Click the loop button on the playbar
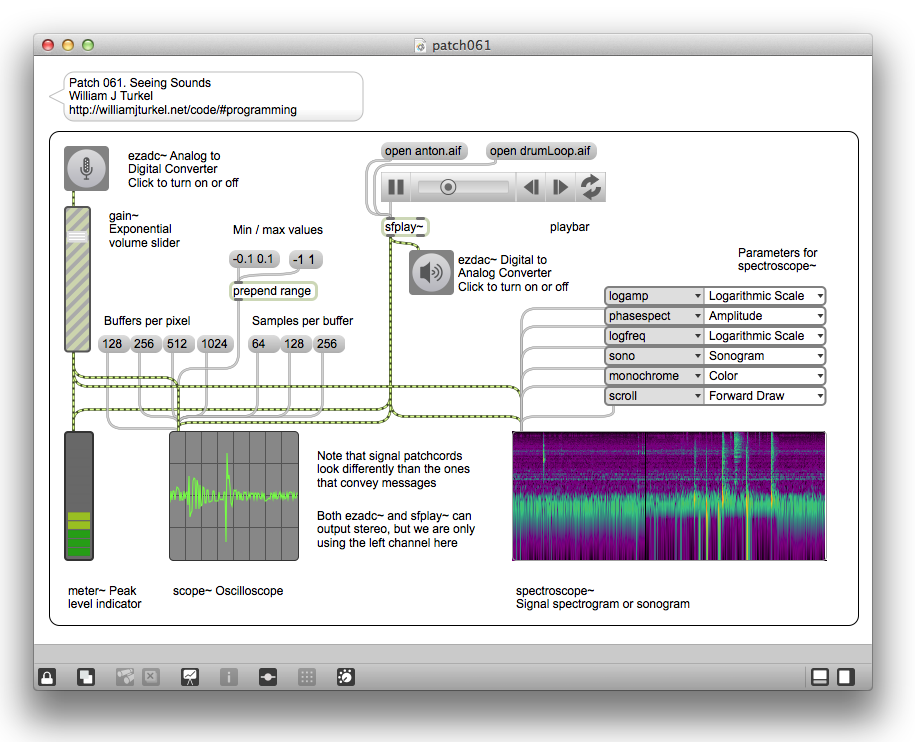This screenshot has width=915, height=742. 590,187
